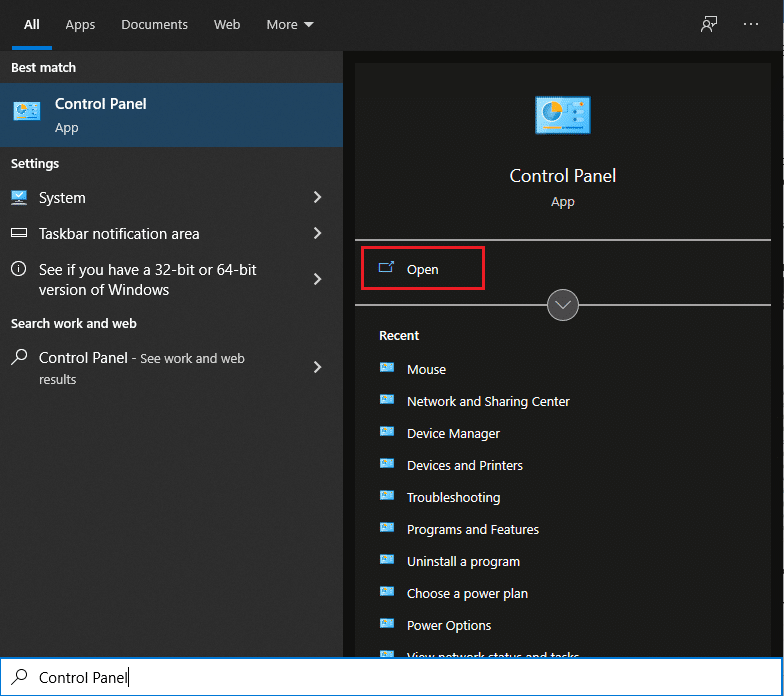Image resolution: width=784 pixels, height=699 pixels.
Task: Open recent item Uninstall a program
Action: tap(463, 561)
